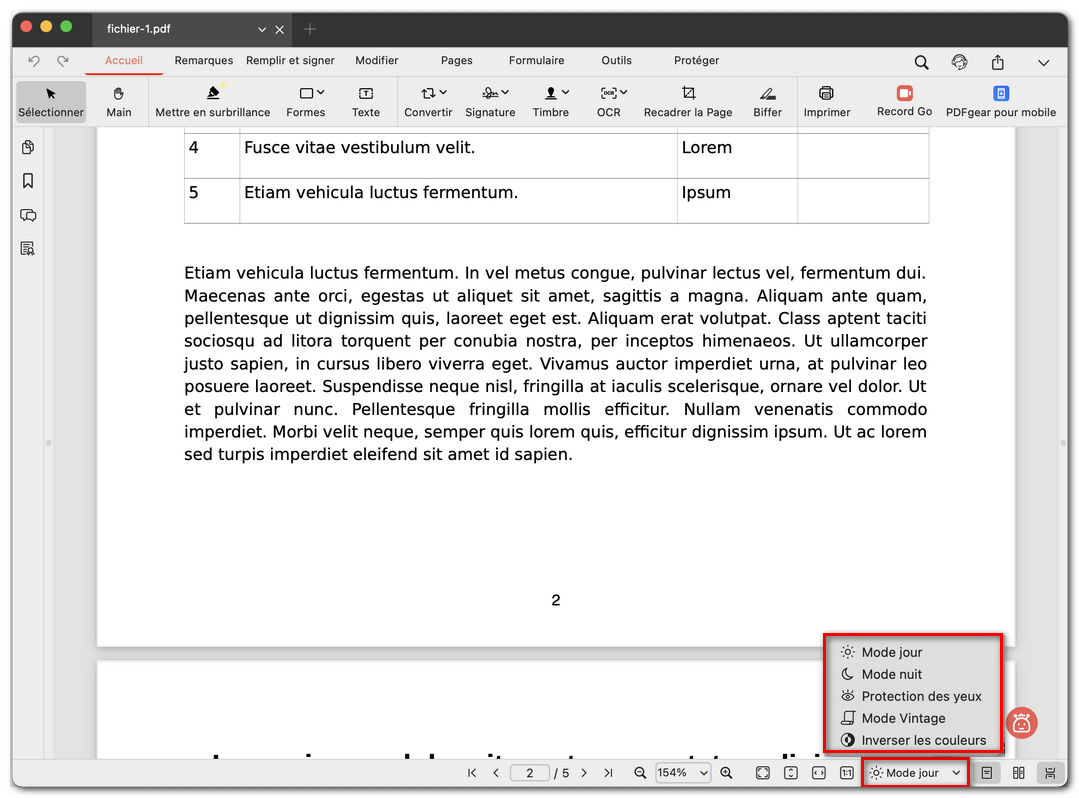Use the Biffer redaction tool

tap(767, 101)
